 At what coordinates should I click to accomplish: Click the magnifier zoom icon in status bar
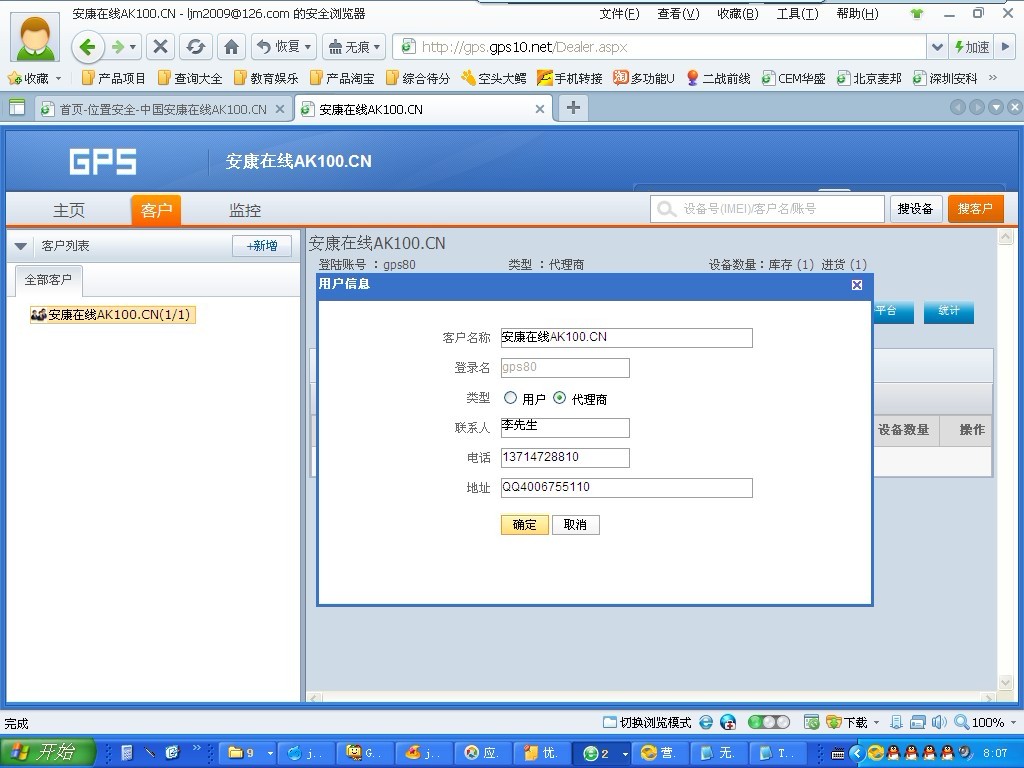pyautogui.click(x=961, y=722)
